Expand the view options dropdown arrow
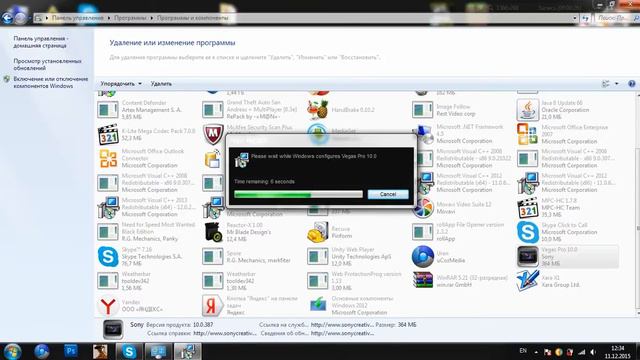 point(616,84)
